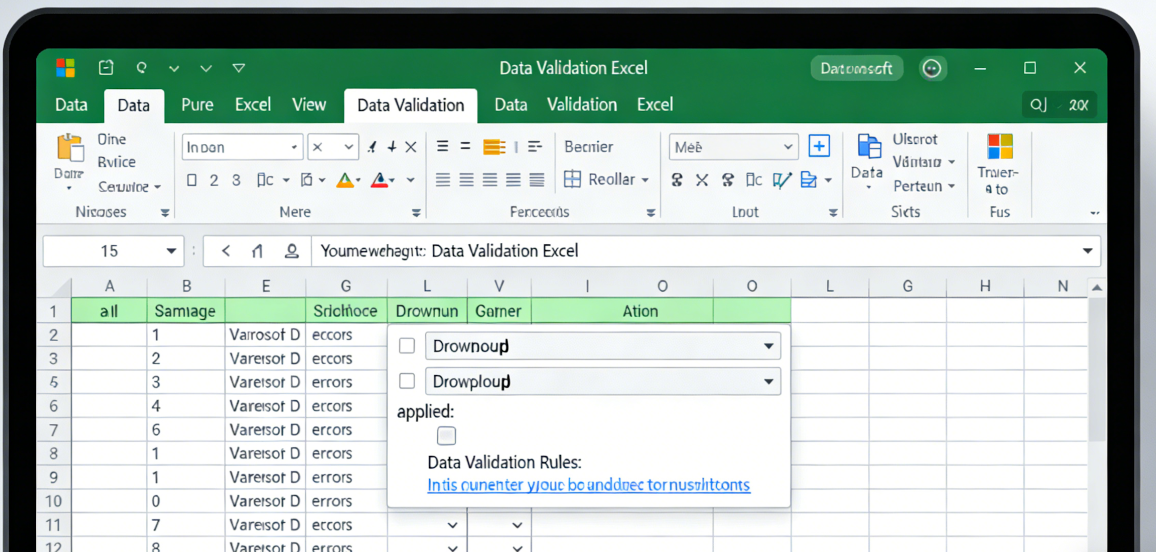Open the tab labeled only Validation
The image size is (1156, 552).
[x=582, y=105]
